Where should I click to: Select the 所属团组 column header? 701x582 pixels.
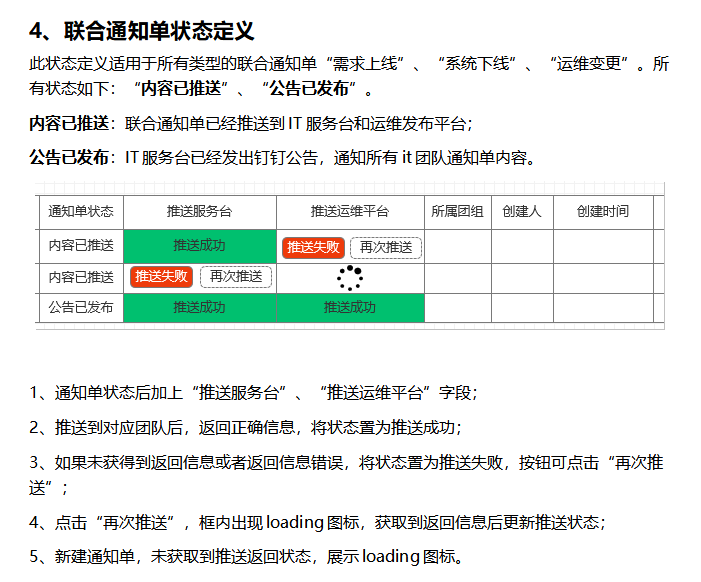457,212
